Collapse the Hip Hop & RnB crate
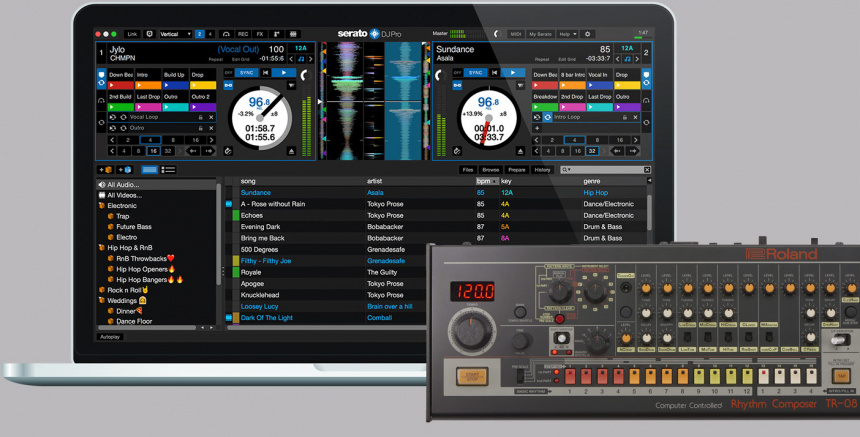The height and width of the screenshot is (437, 860). tap(101, 247)
